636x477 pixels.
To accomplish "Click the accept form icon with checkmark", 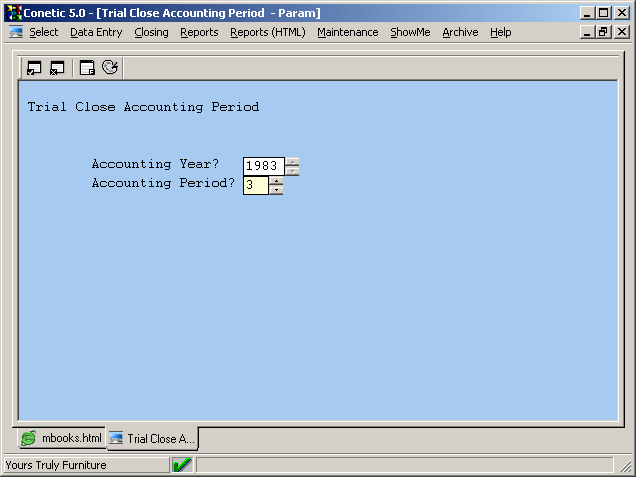I will pyautogui.click(x=34, y=68).
